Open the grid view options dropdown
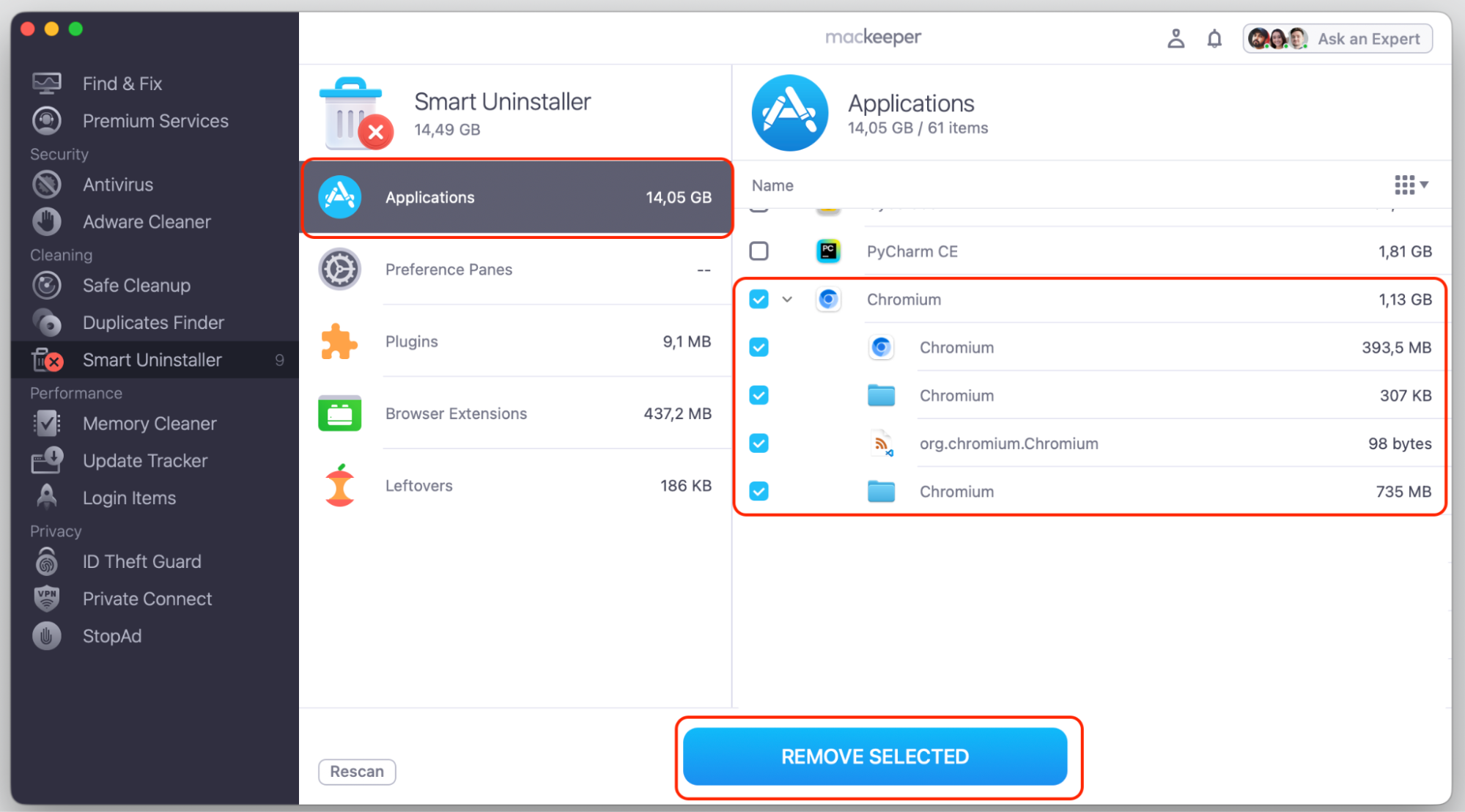 (1411, 185)
